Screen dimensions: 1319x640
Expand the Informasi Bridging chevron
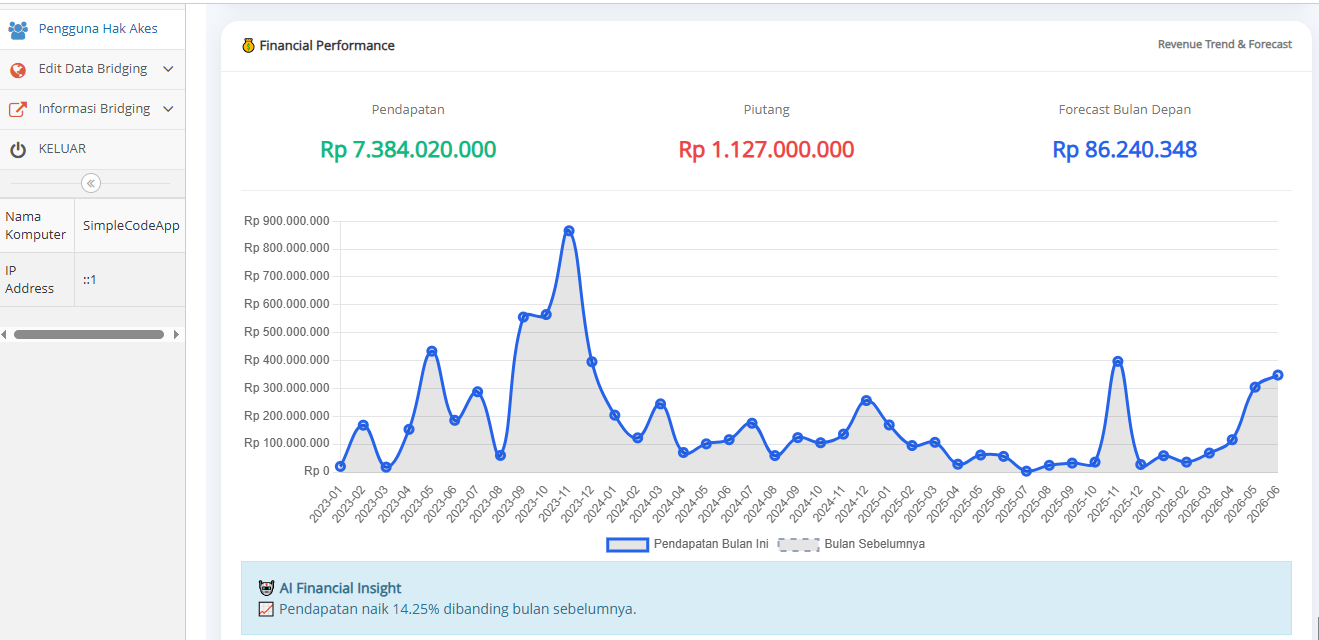coord(168,109)
